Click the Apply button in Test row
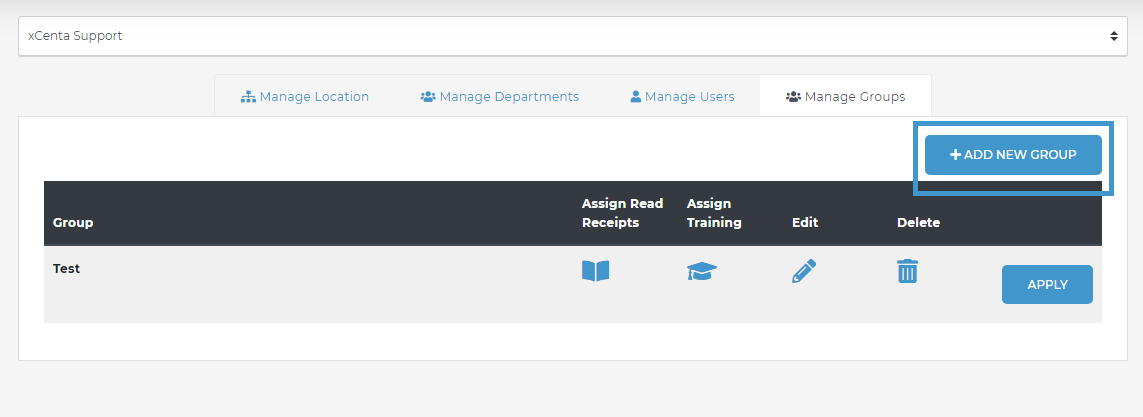1143x417 pixels. [1048, 284]
